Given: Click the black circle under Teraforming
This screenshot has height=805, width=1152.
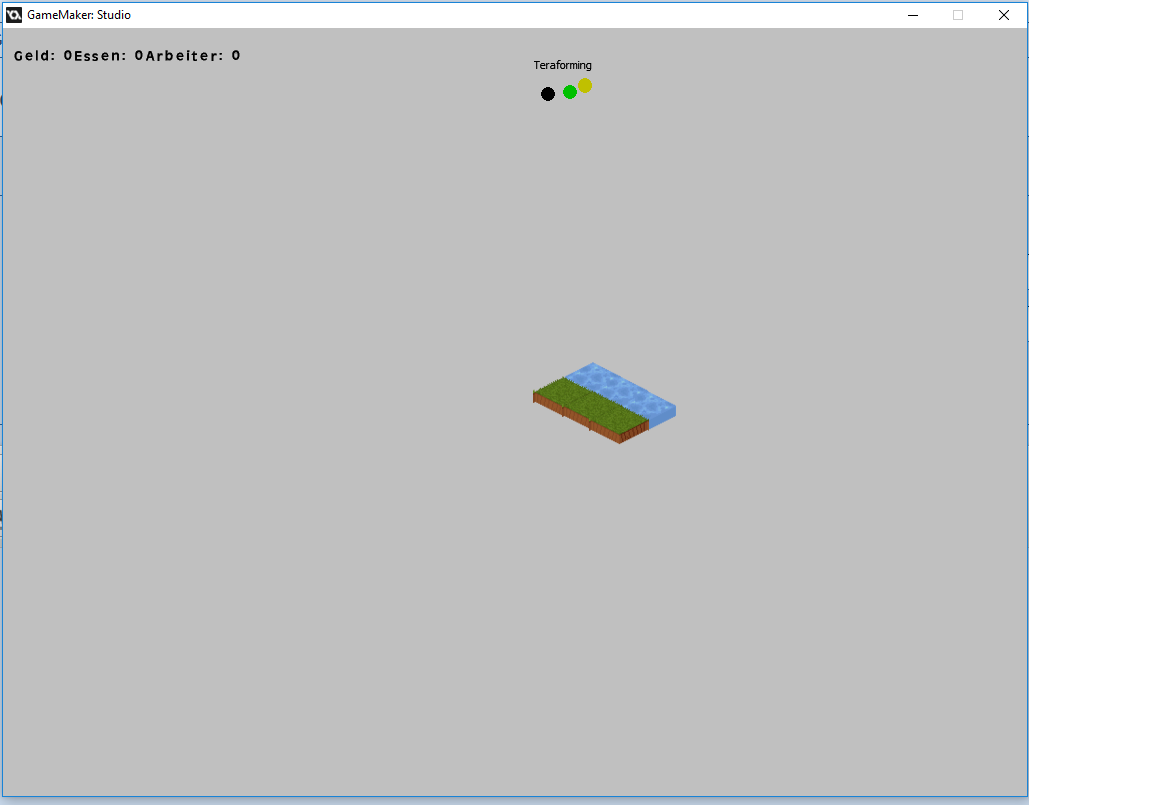Looking at the screenshot, I should 548,94.
